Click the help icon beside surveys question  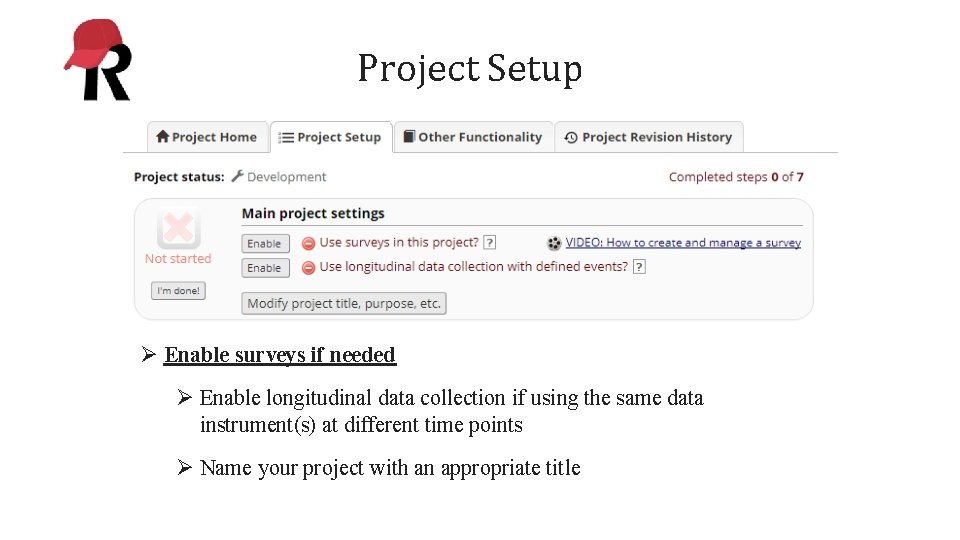pyautogui.click(x=489, y=243)
